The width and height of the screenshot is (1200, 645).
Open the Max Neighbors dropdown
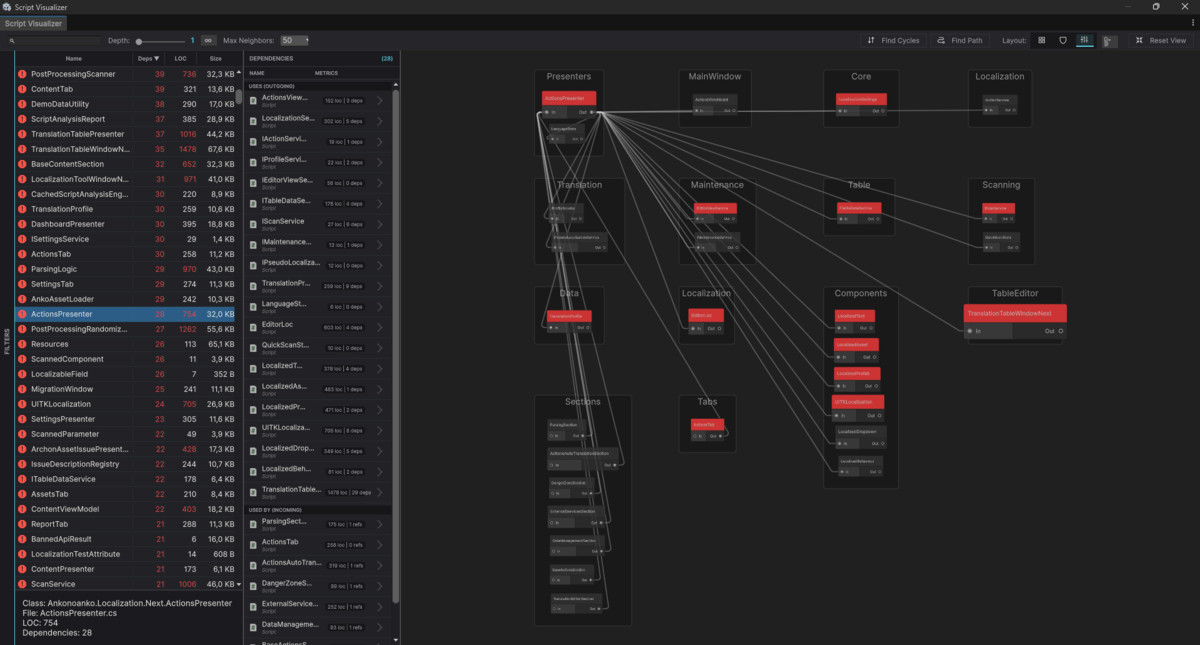[x=294, y=41]
